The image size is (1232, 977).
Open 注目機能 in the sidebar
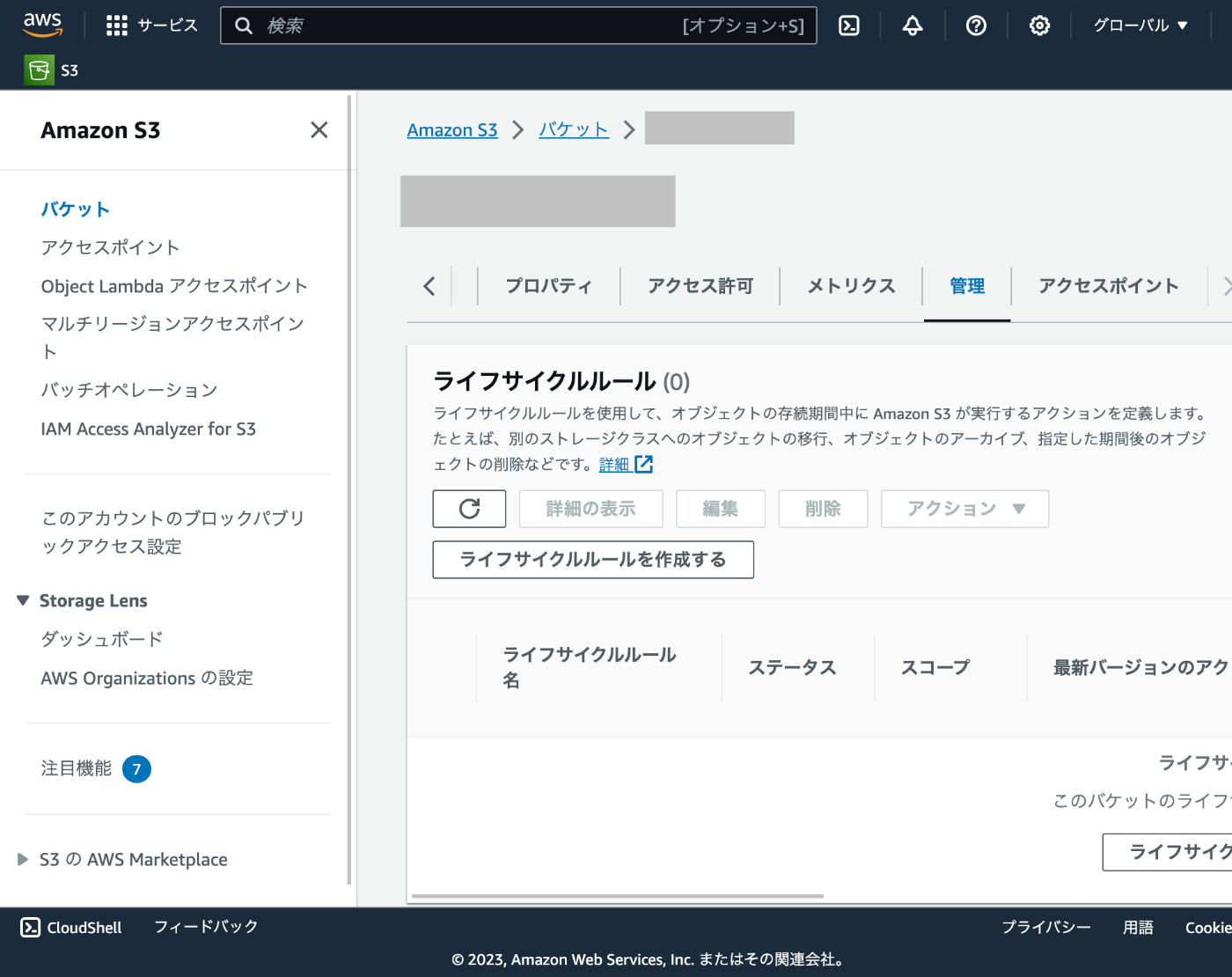(76, 768)
